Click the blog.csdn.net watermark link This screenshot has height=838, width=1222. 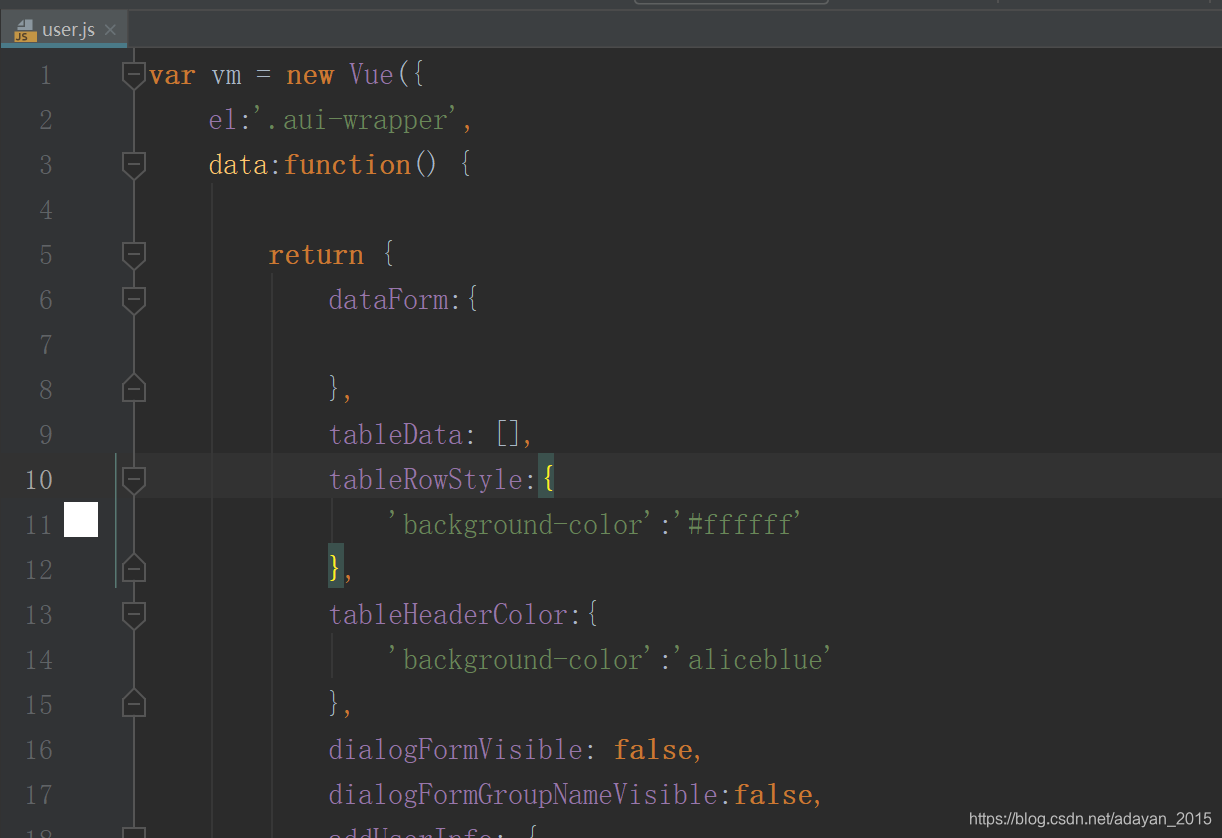[x=1090, y=819]
